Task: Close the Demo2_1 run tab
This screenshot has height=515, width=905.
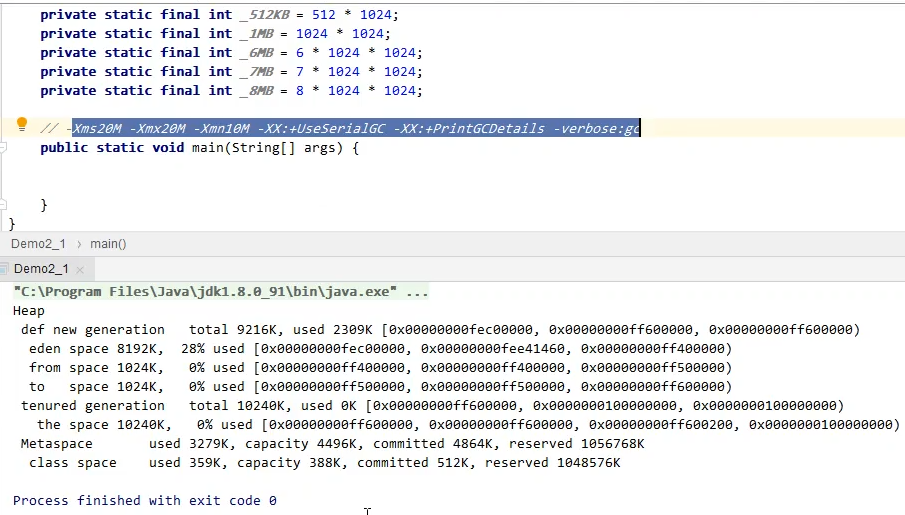Action: tap(81, 270)
